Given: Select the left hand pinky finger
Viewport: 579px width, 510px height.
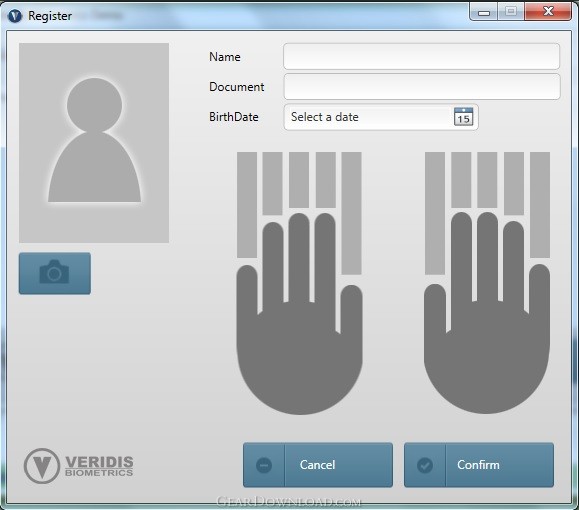Looking at the screenshot, I should [247, 205].
